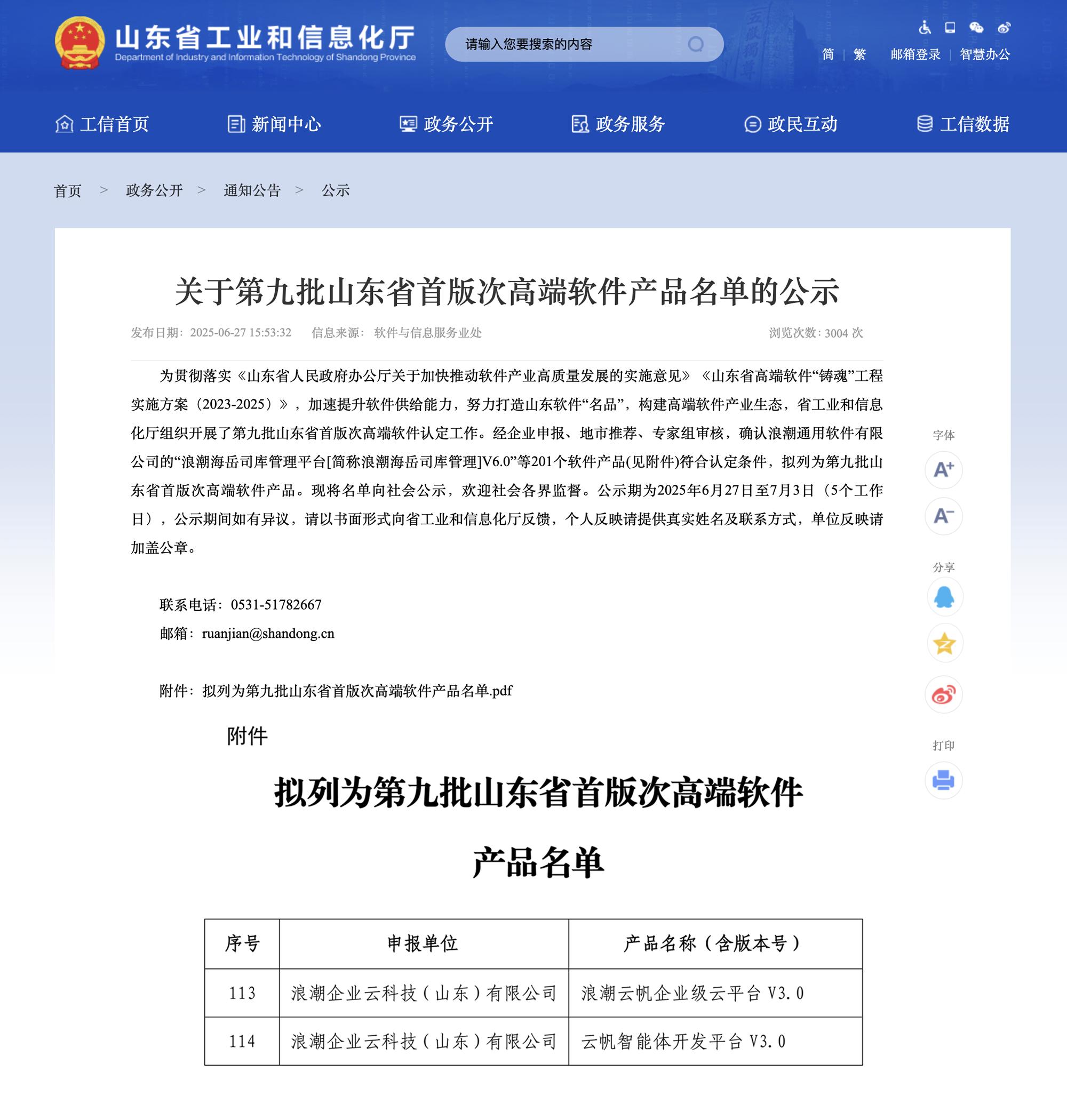
Task: Click the article title 关于第九批山东省首版次高端软件产品名单的公示
Action: pyautogui.click(x=507, y=291)
